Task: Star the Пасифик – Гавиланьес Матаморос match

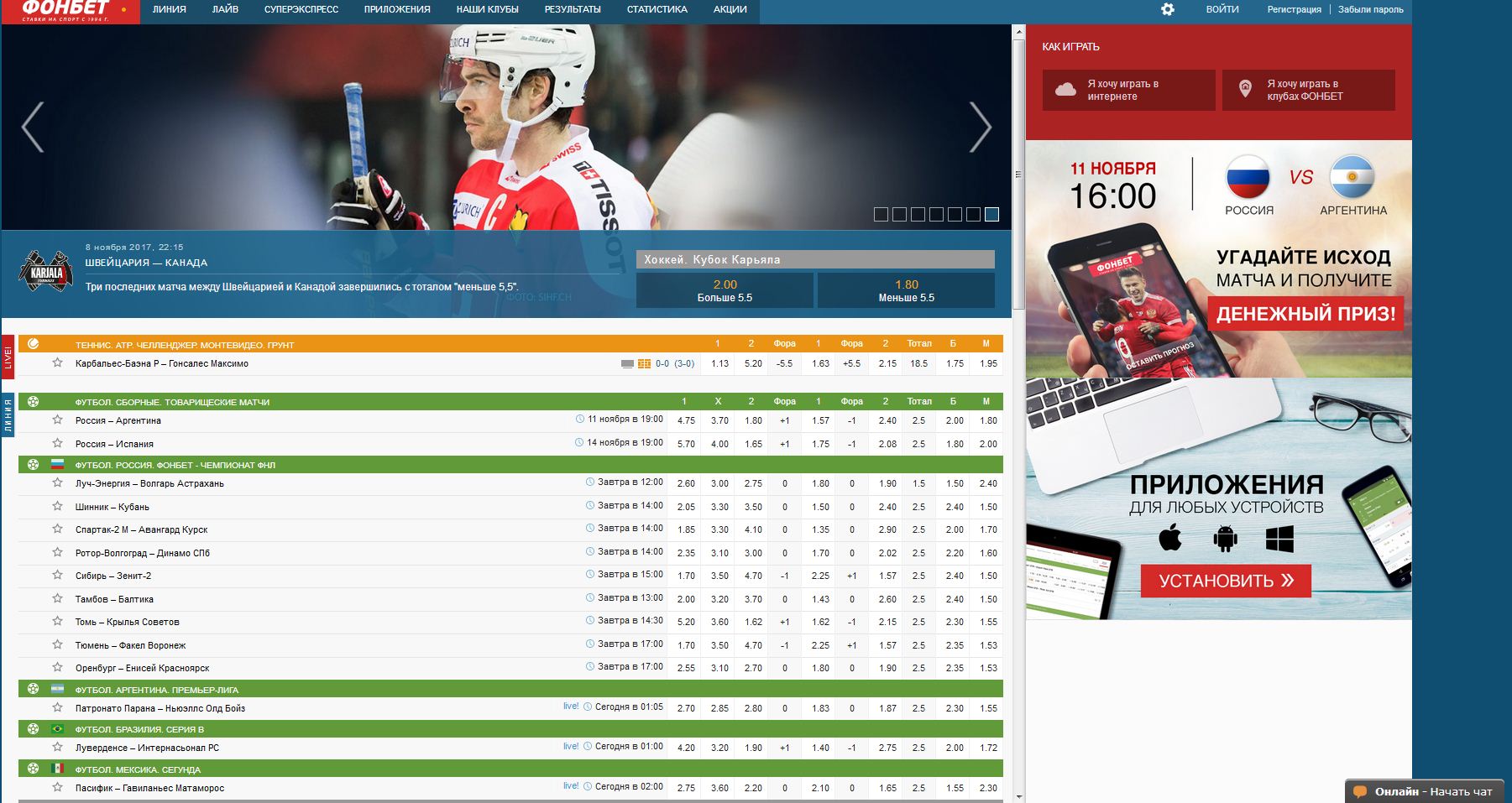Action: 57,787
